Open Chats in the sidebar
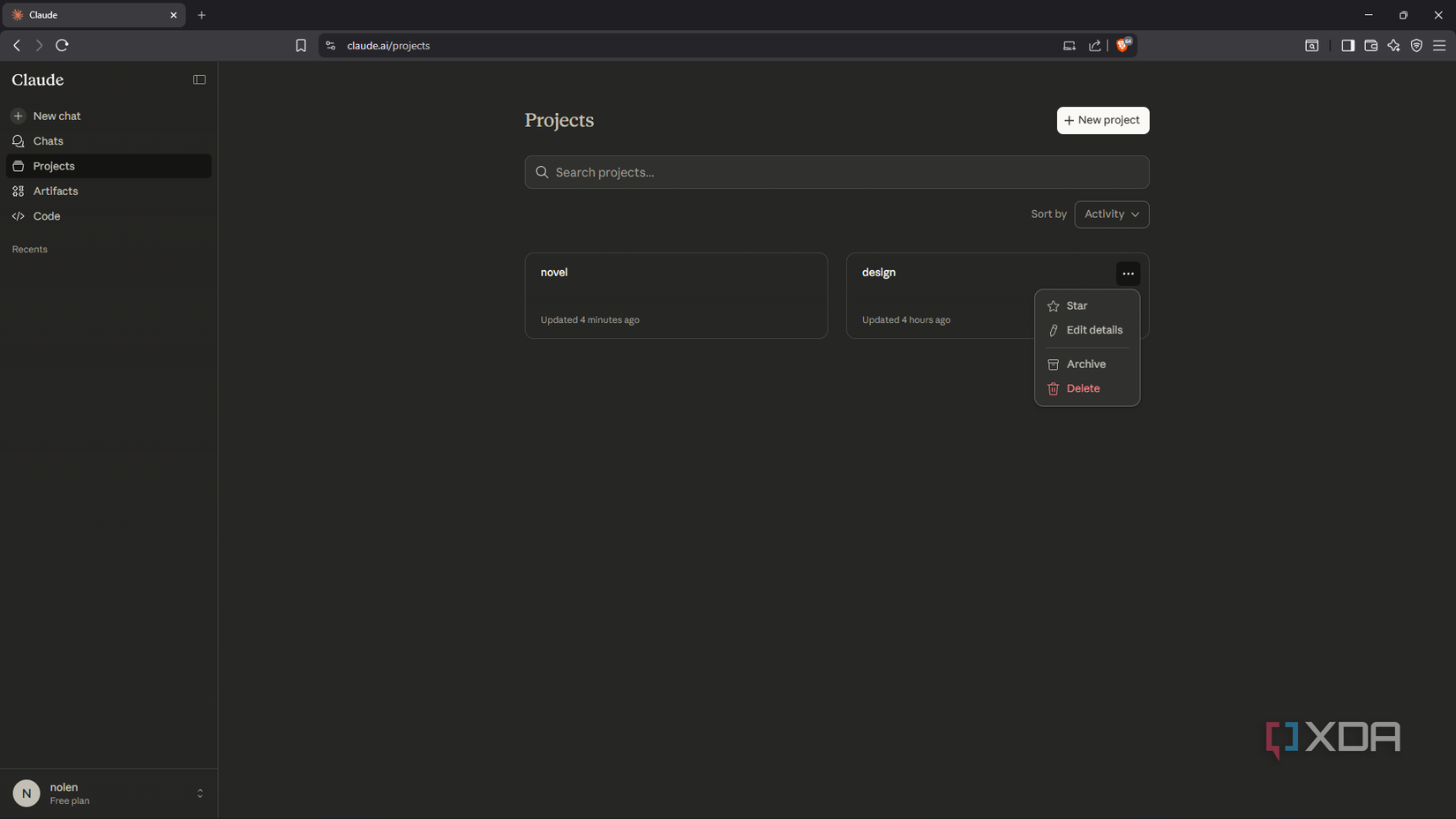 pos(109,141)
